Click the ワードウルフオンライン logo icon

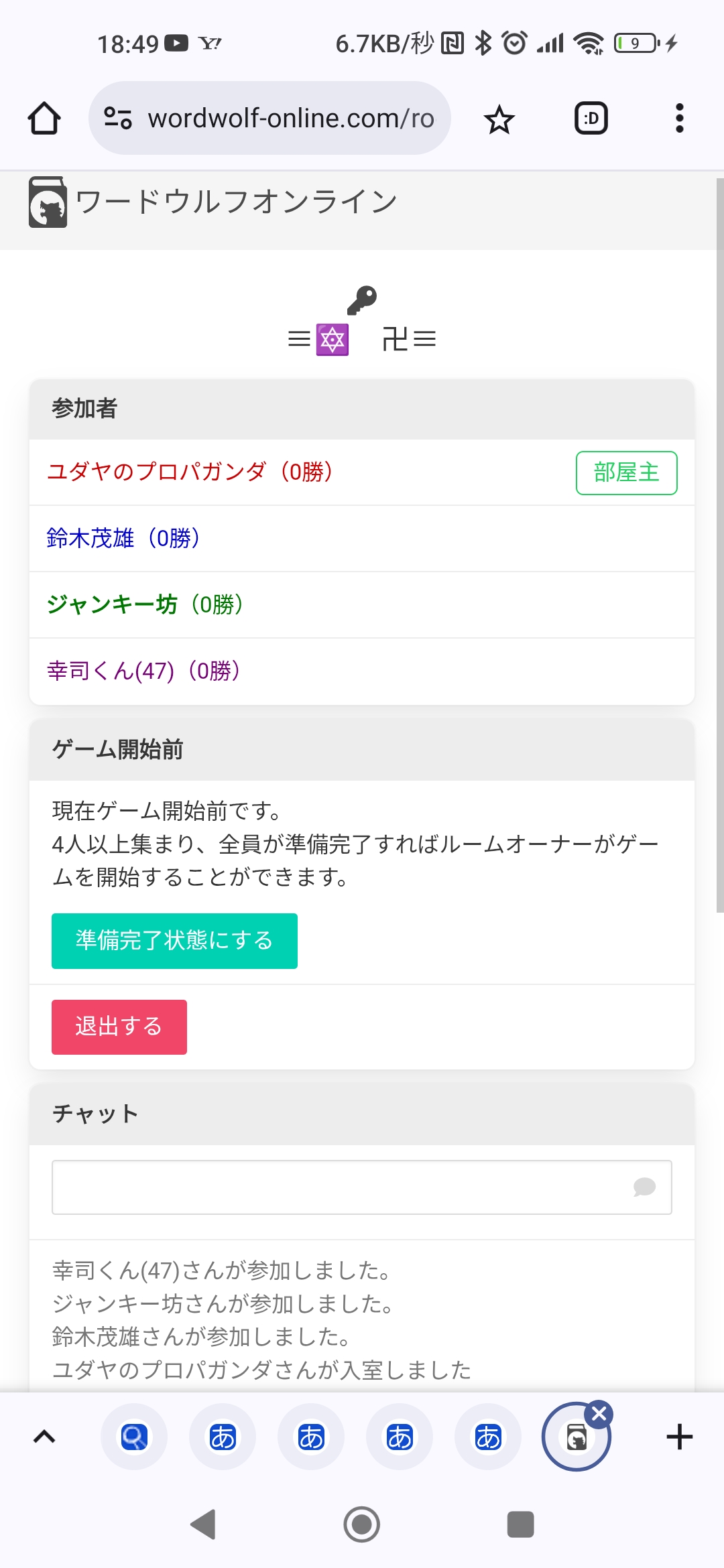point(48,202)
